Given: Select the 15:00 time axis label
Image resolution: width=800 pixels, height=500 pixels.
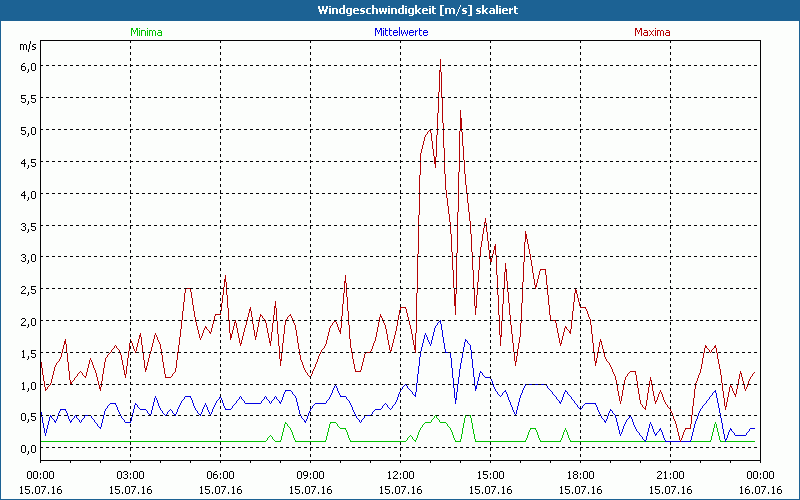Looking at the screenshot, I should pos(491,475).
